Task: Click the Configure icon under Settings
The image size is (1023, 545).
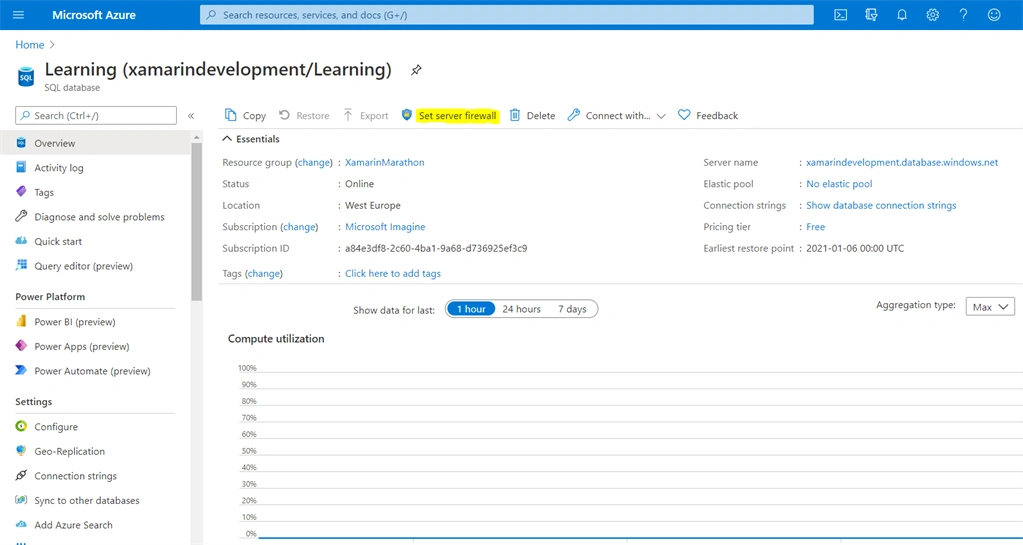Action: tap(21, 426)
